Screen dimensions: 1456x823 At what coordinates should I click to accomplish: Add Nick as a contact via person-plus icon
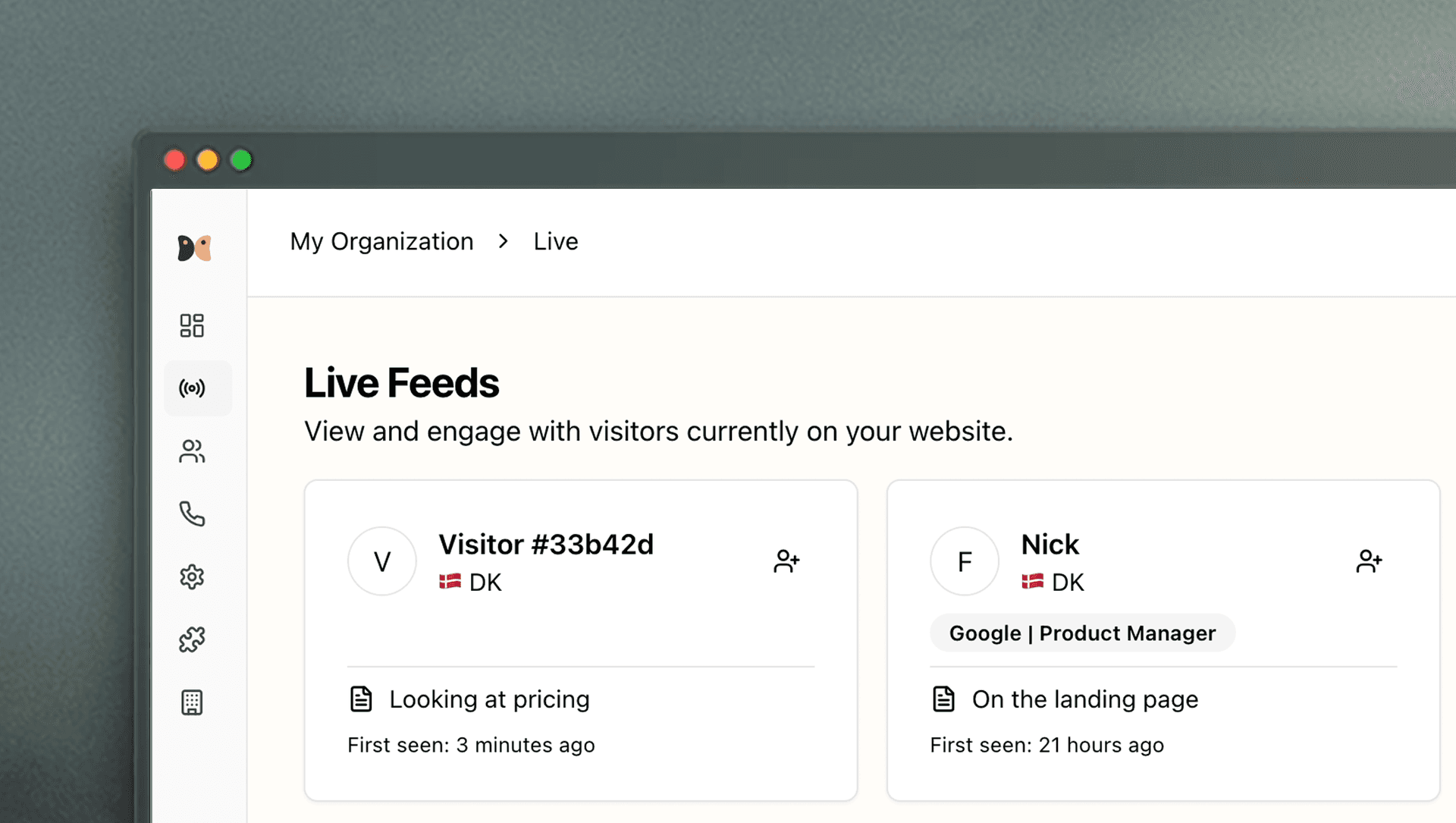pos(1369,561)
